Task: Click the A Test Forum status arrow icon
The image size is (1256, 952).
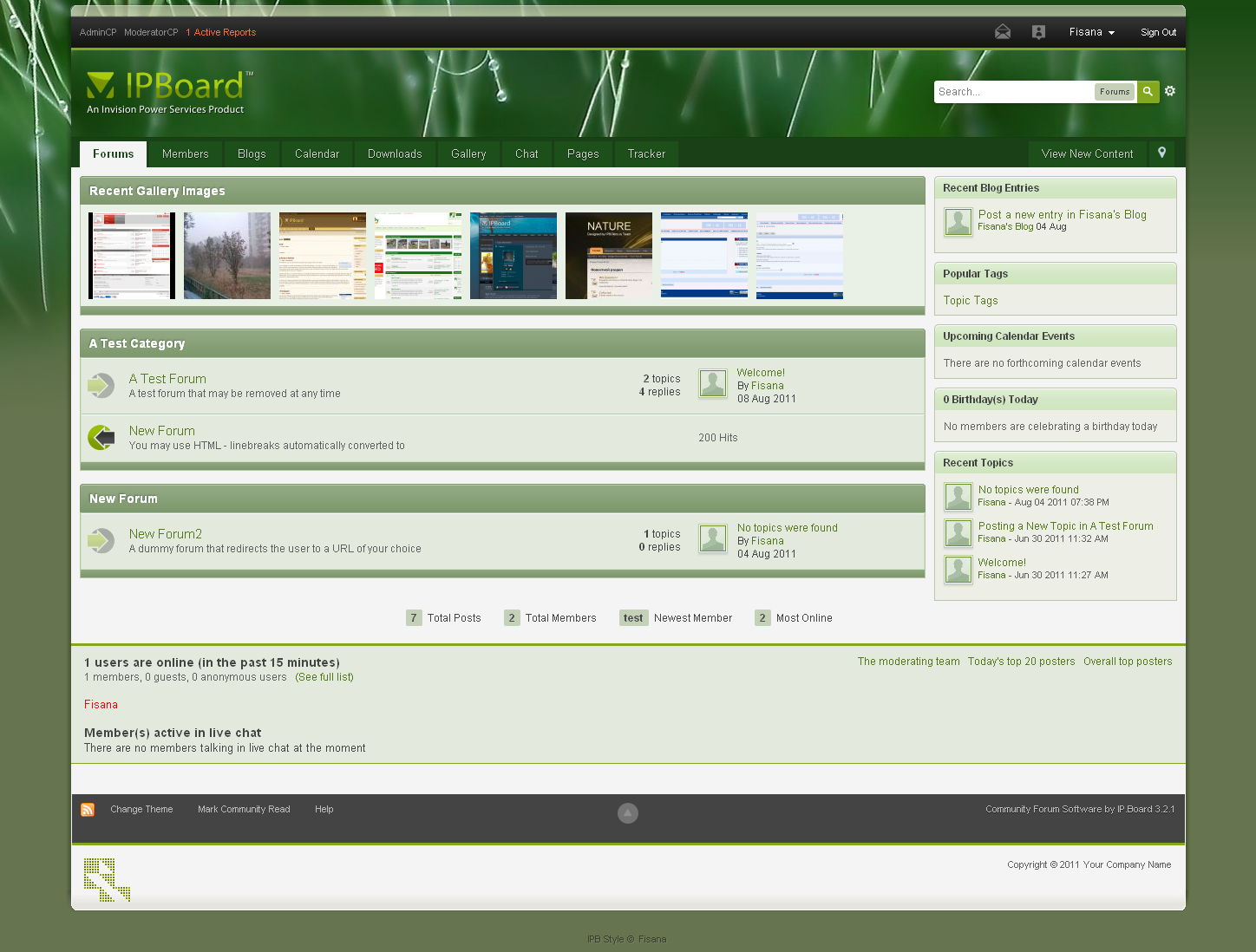Action: pos(101,385)
